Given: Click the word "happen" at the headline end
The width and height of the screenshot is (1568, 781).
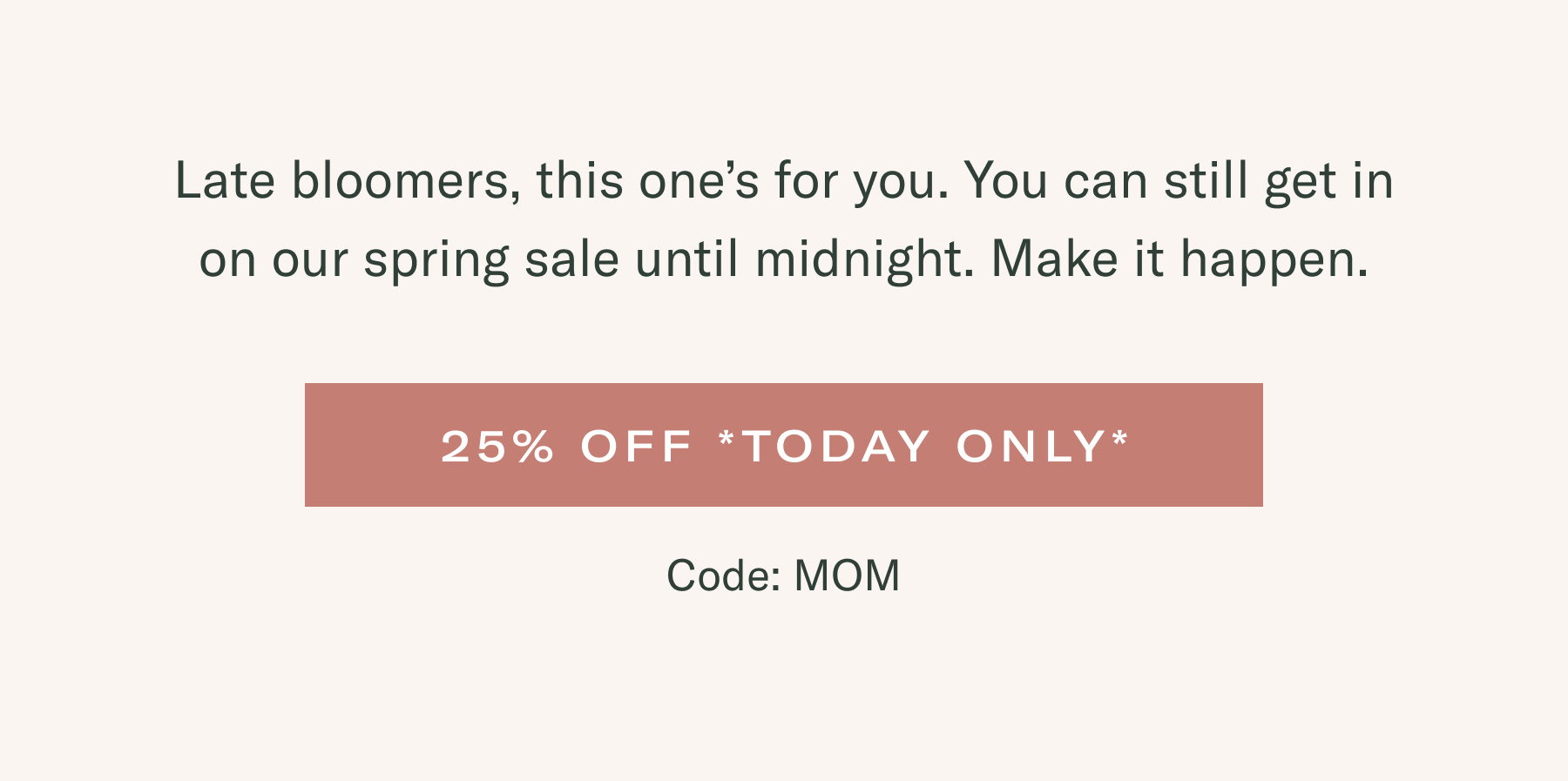Looking at the screenshot, I should pyautogui.click(x=1267, y=261).
